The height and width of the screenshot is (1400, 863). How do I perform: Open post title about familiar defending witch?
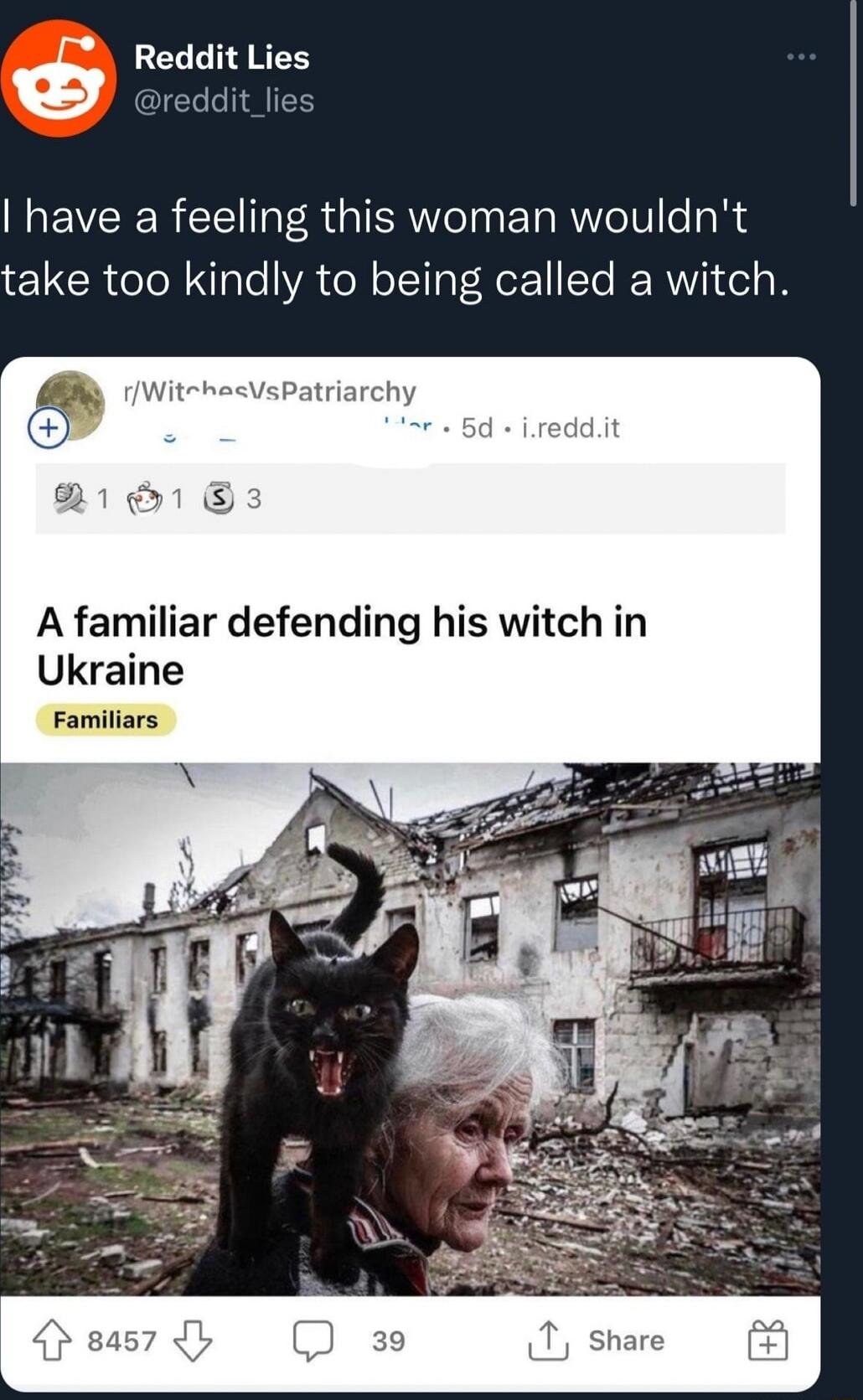pyautogui.click(x=342, y=646)
